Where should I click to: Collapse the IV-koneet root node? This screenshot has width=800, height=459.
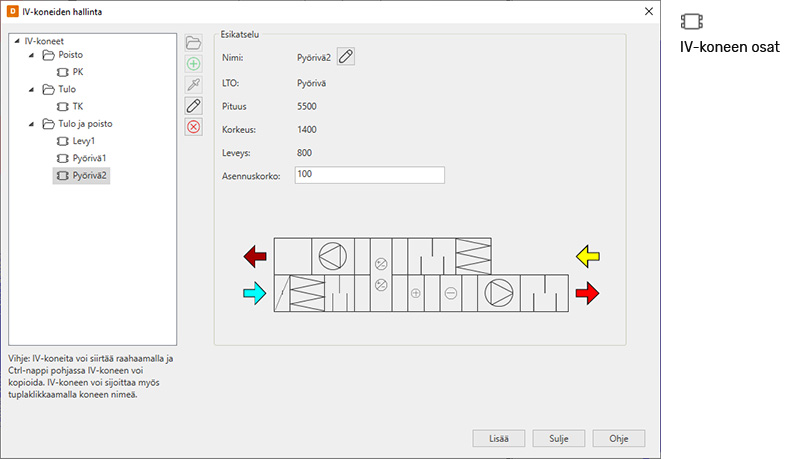point(17,40)
